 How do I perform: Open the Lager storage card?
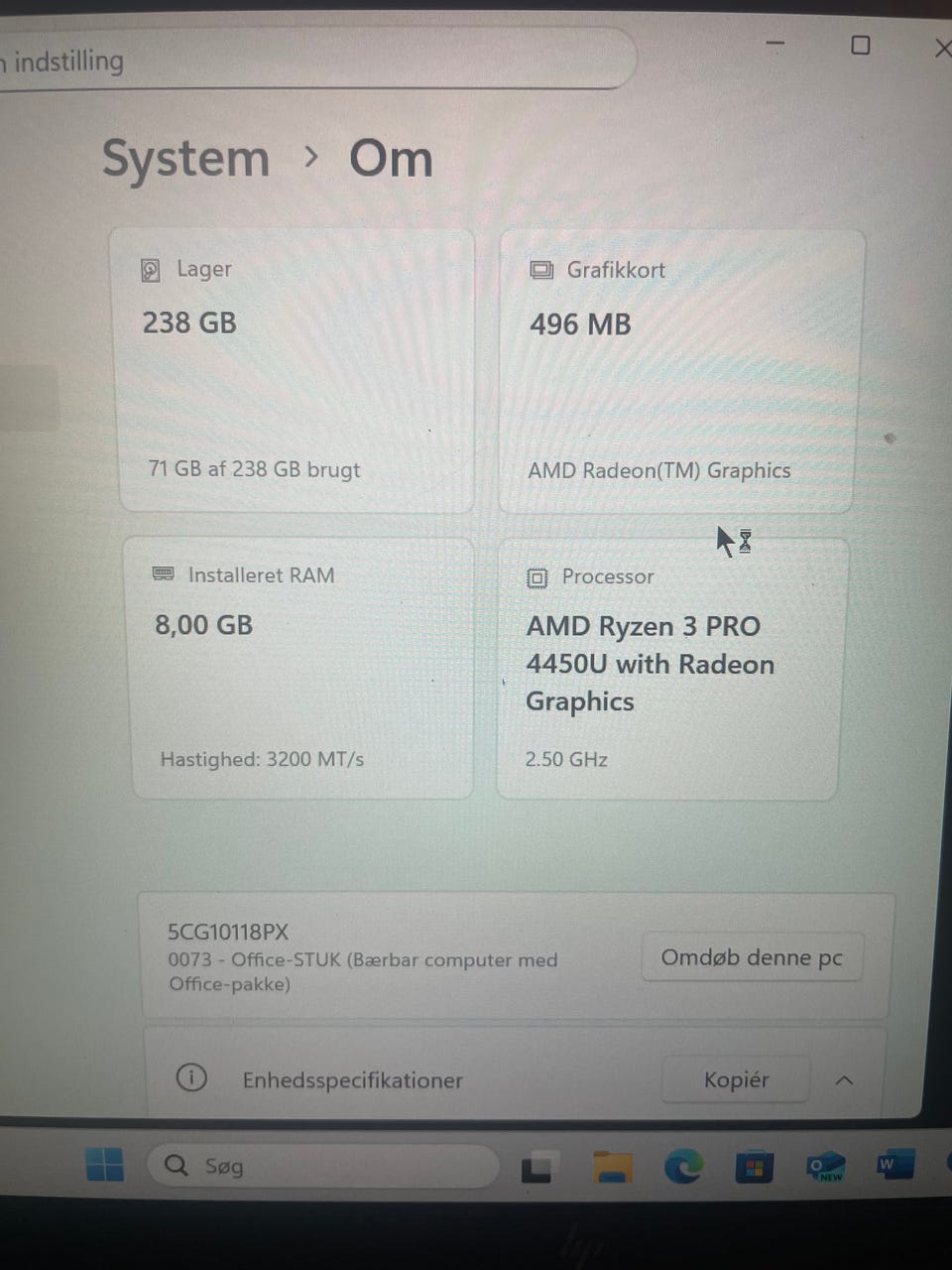tap(296, 371)
